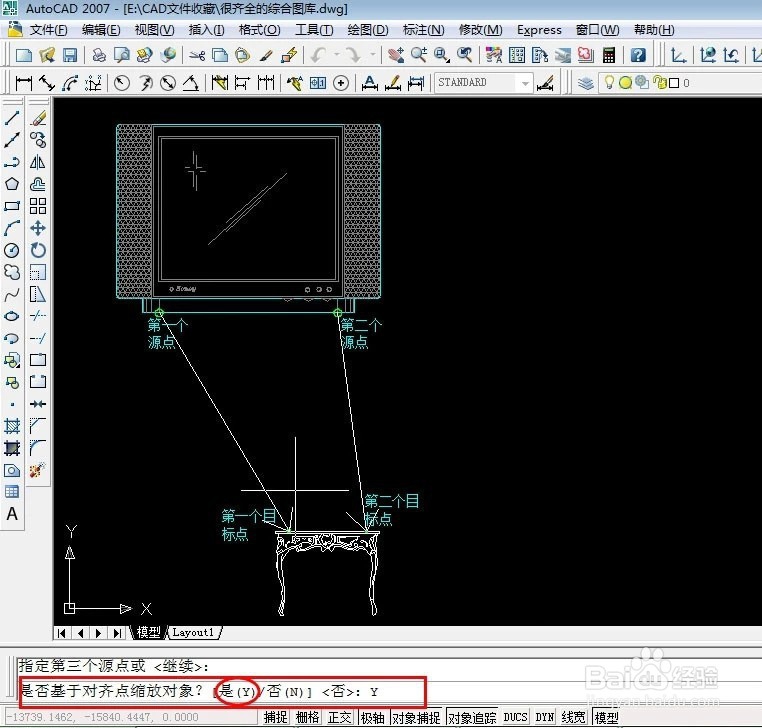This screenshot has width=762, height=728.
Task: Click the Pan realtime hand icon
Action: click(396, 55)
